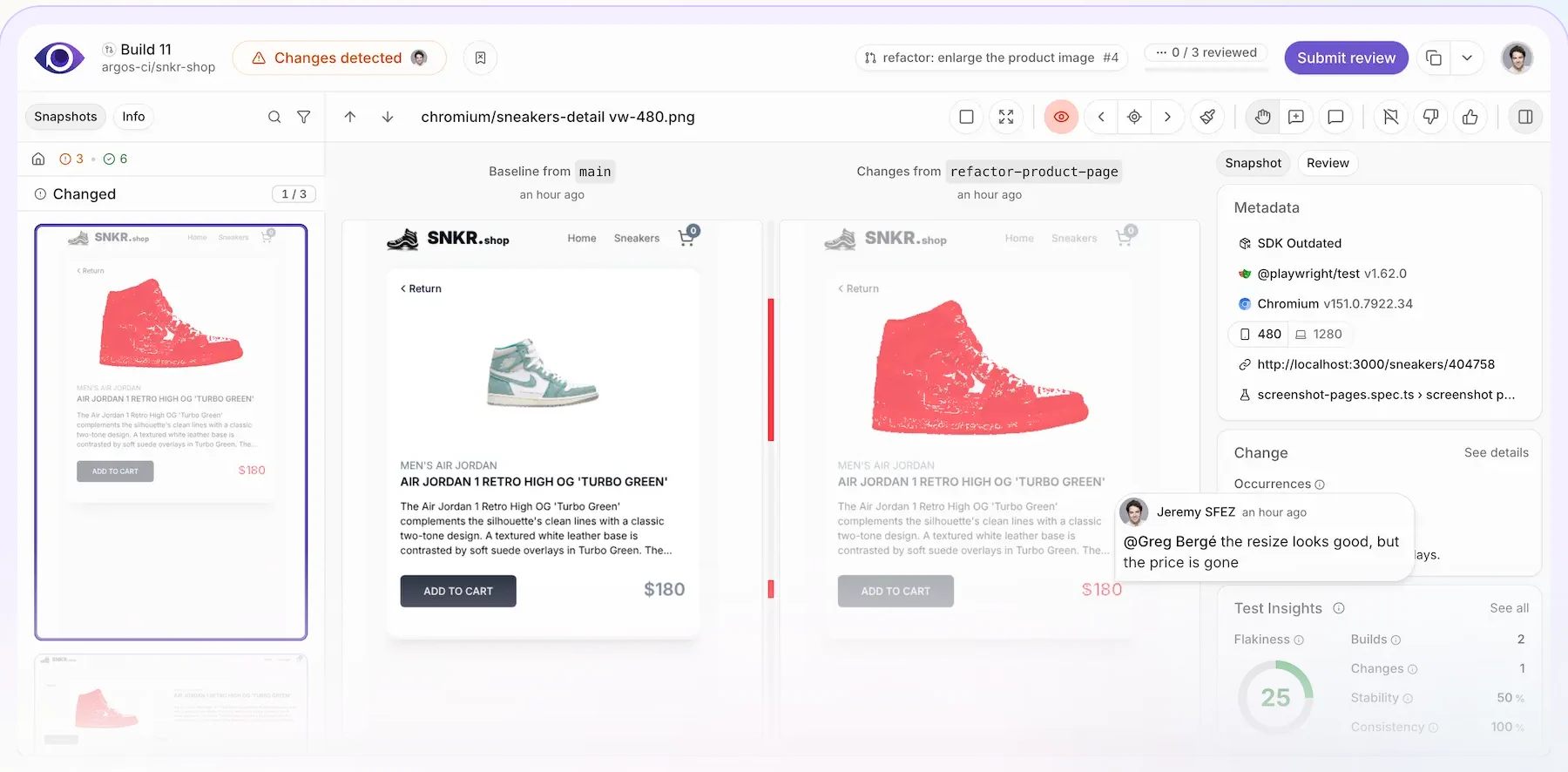Screen dimensions: 1568x772
Task: Open the snapshot filter funnel icon
Action: (304, 117)
